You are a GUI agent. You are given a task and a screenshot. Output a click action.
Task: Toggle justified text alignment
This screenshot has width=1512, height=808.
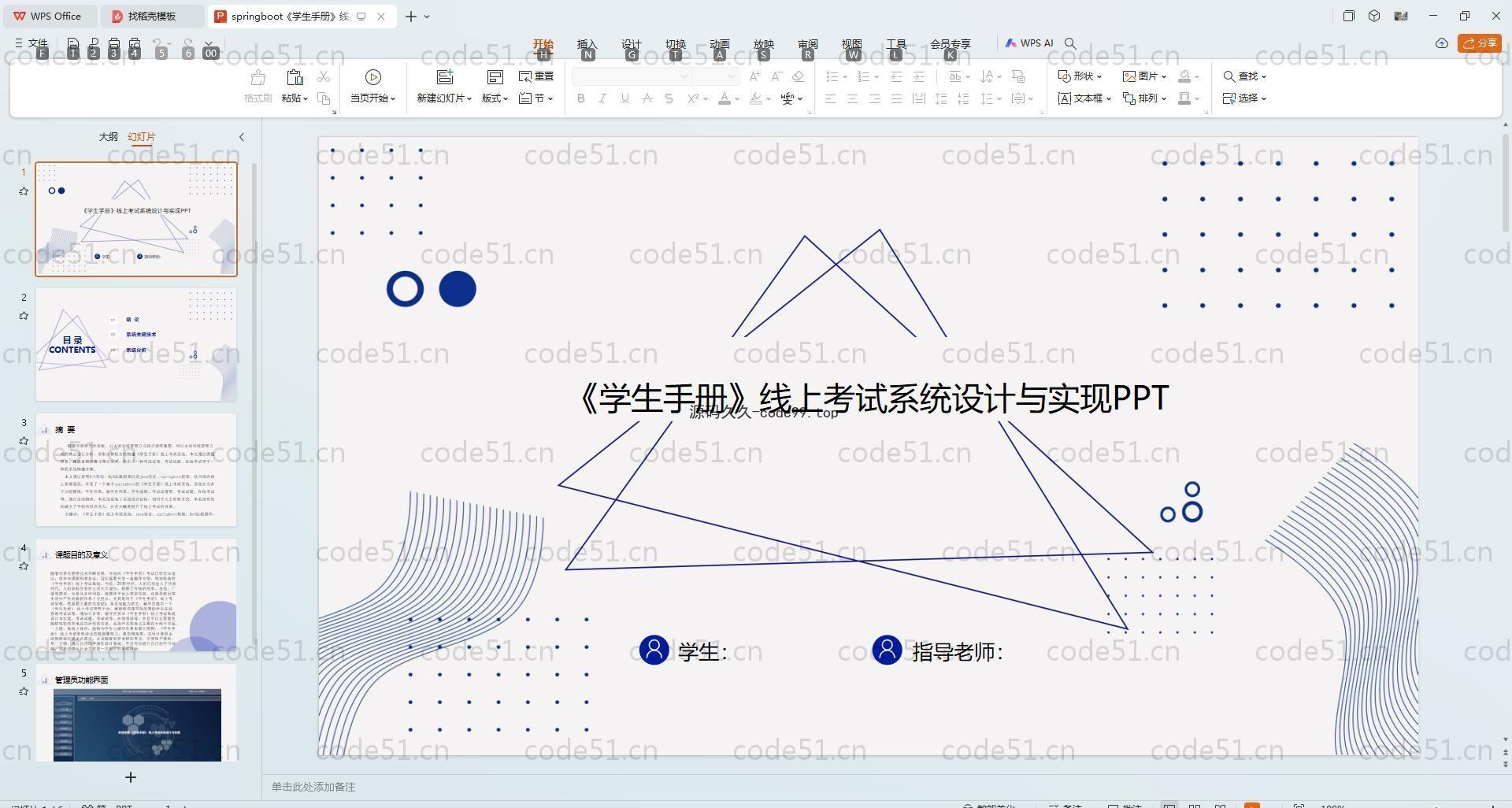point(896,98)
